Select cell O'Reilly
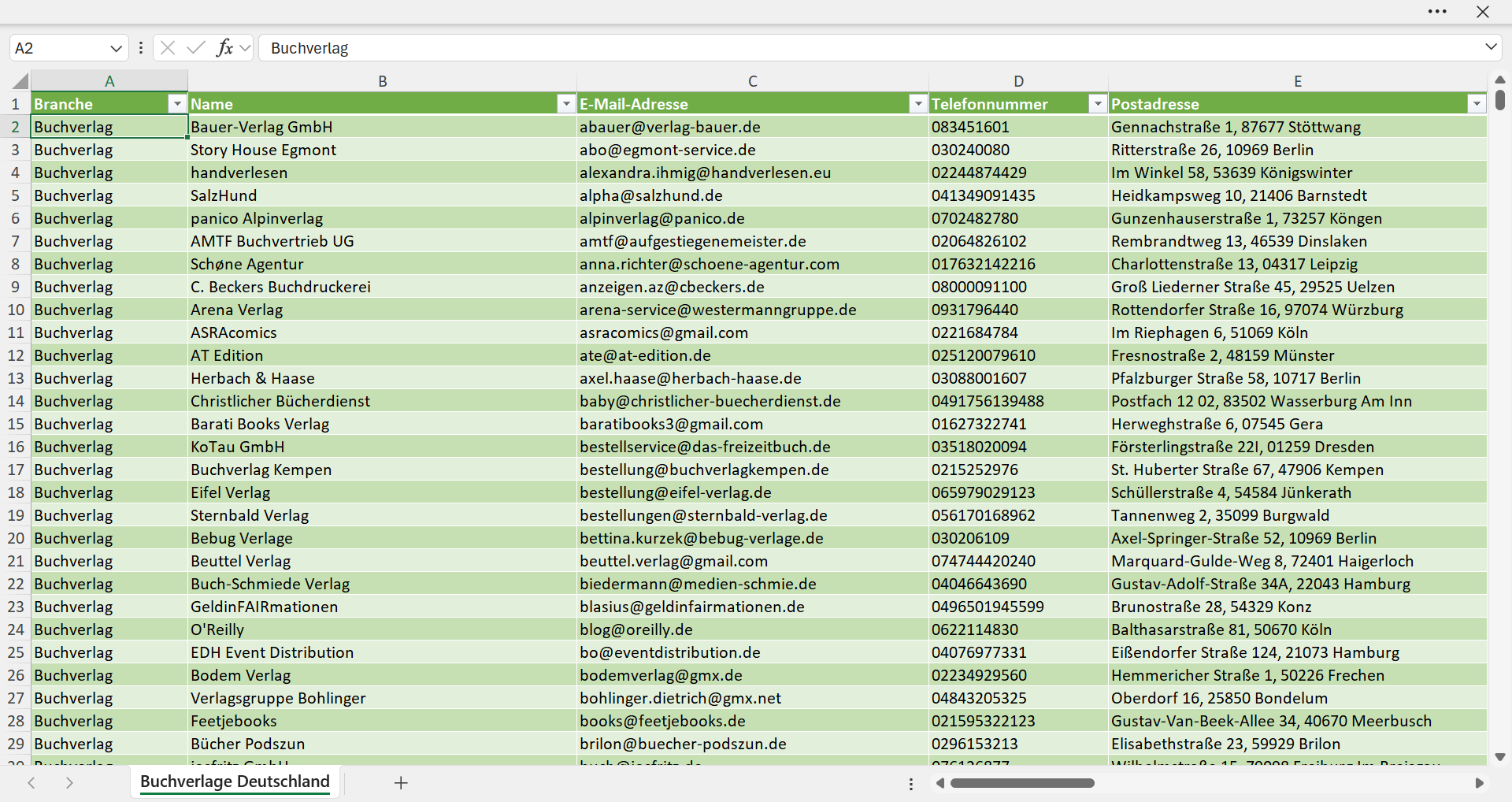 pos(382,629)
